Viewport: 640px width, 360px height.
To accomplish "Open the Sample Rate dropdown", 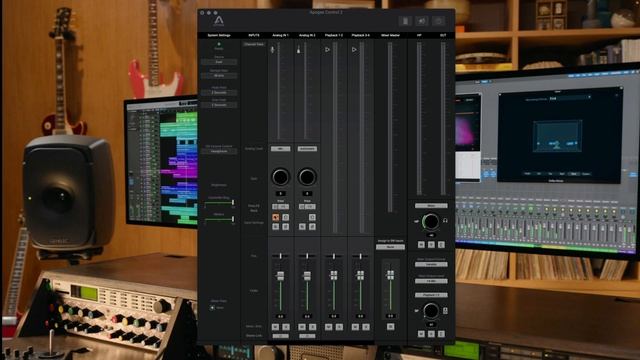I will [219, 76].
